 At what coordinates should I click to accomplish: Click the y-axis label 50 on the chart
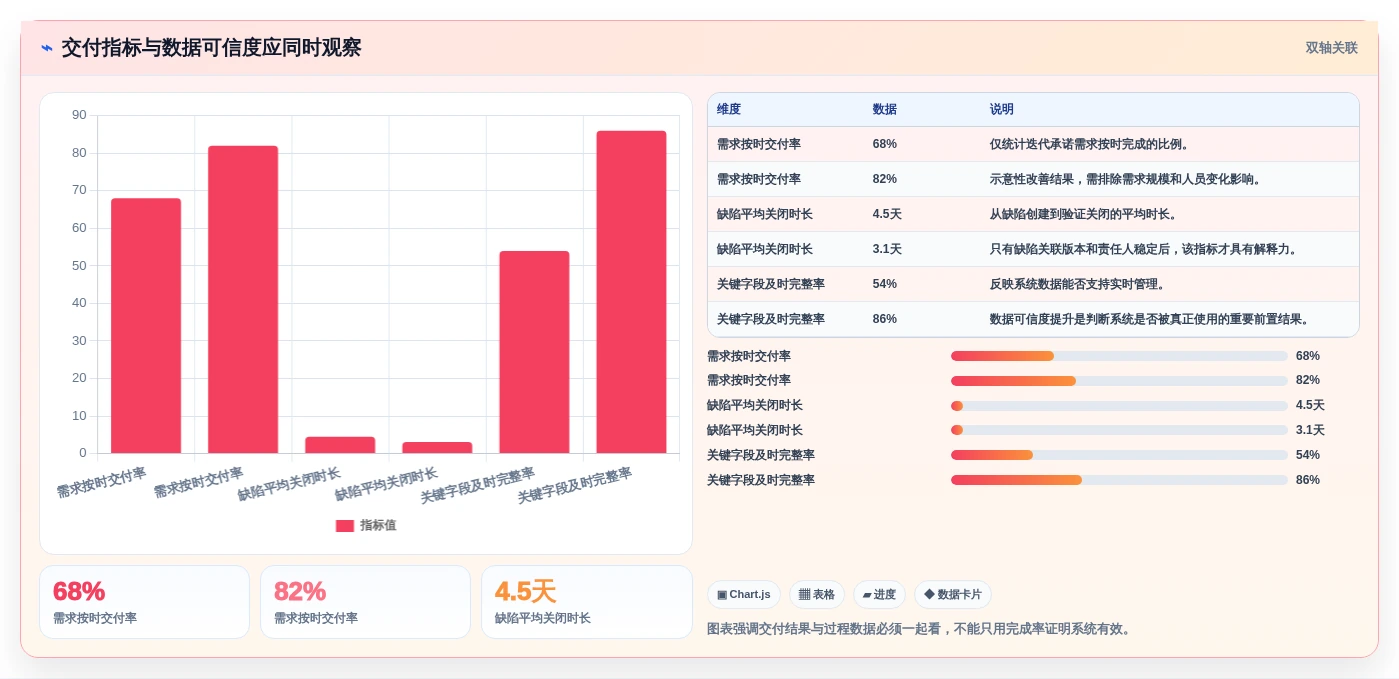pos(79,266)
